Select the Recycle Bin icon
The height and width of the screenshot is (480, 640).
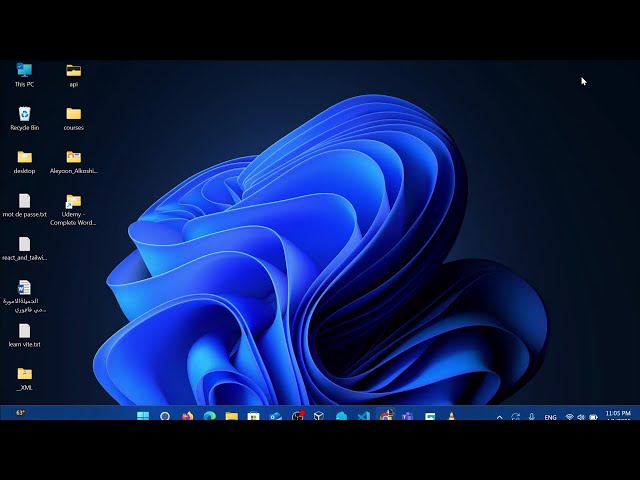pos(24,118)
